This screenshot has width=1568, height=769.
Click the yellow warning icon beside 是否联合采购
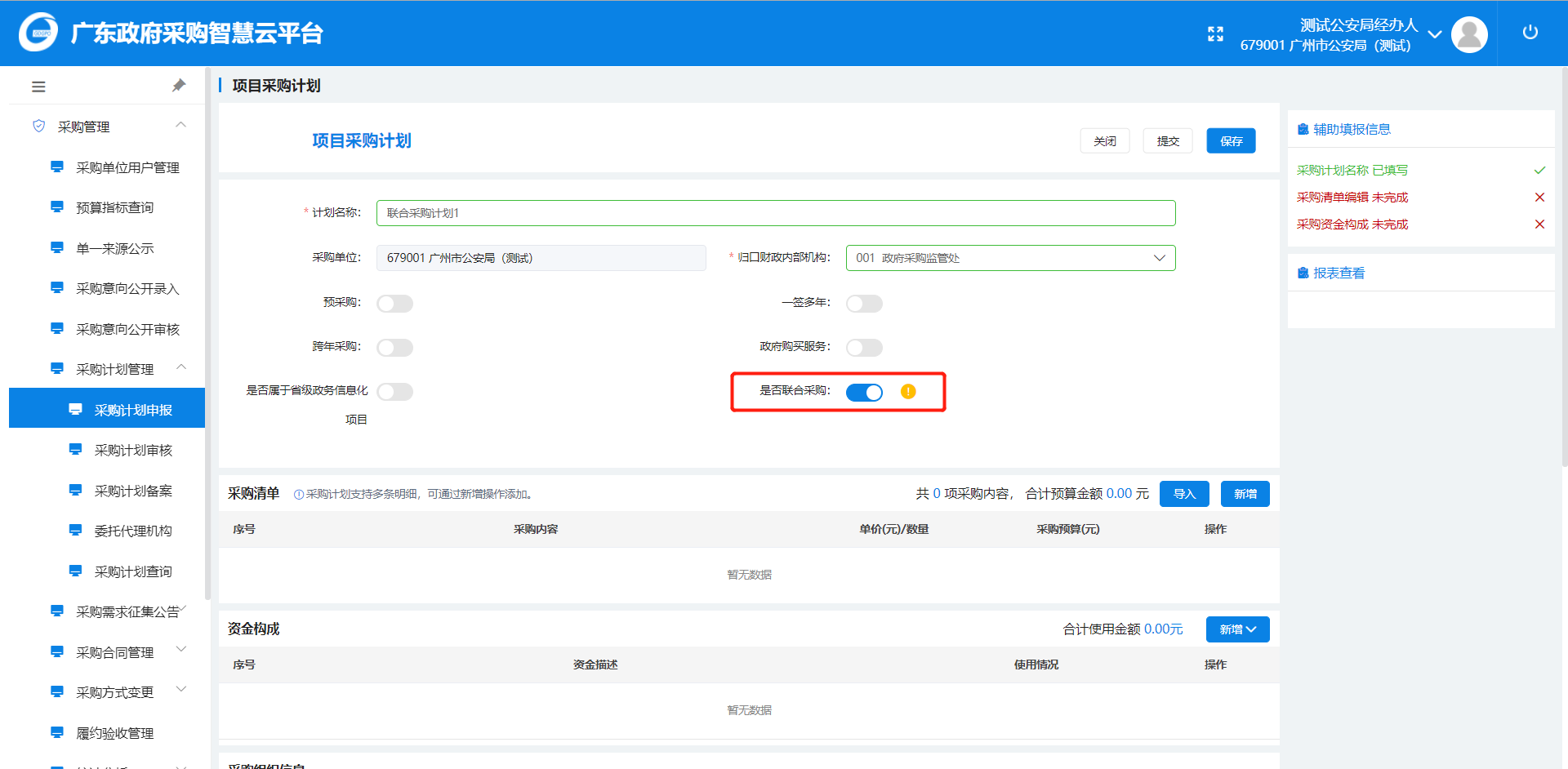pos(908,392)
